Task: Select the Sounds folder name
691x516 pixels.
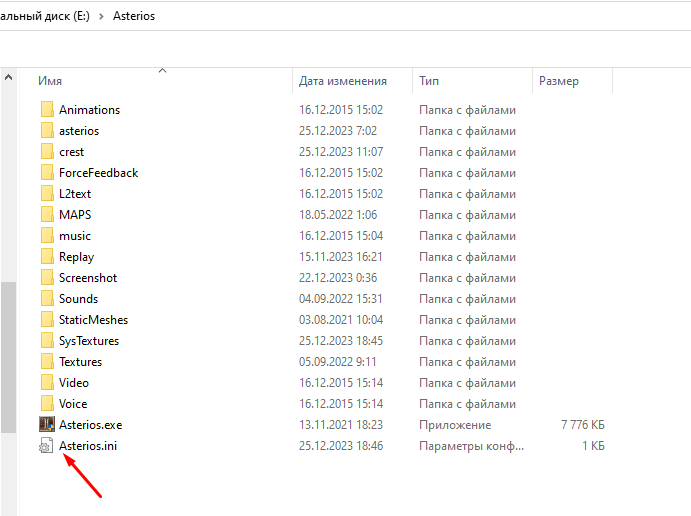Action: (78, 299)
